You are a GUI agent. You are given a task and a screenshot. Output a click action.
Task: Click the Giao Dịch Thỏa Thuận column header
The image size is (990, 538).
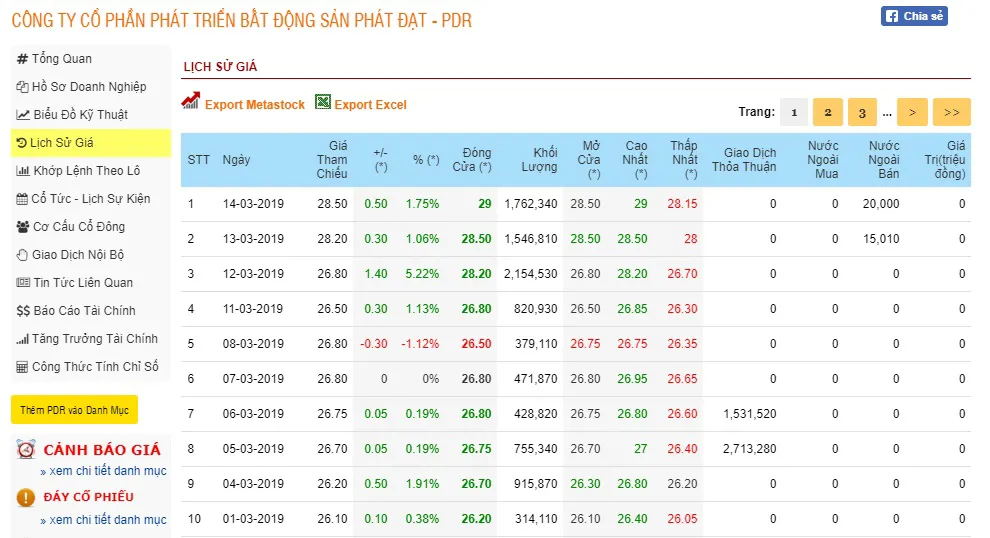744,160
